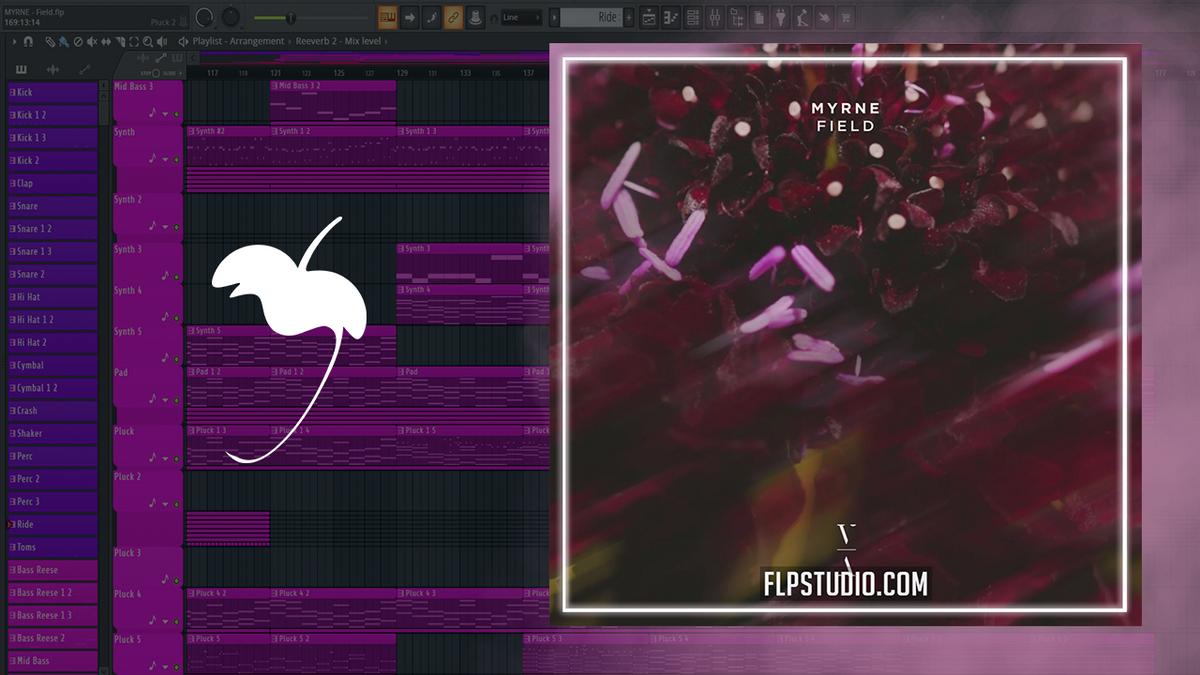Open the Piano roll window
The image size is (1200, 675).
(x=670, y=17)
